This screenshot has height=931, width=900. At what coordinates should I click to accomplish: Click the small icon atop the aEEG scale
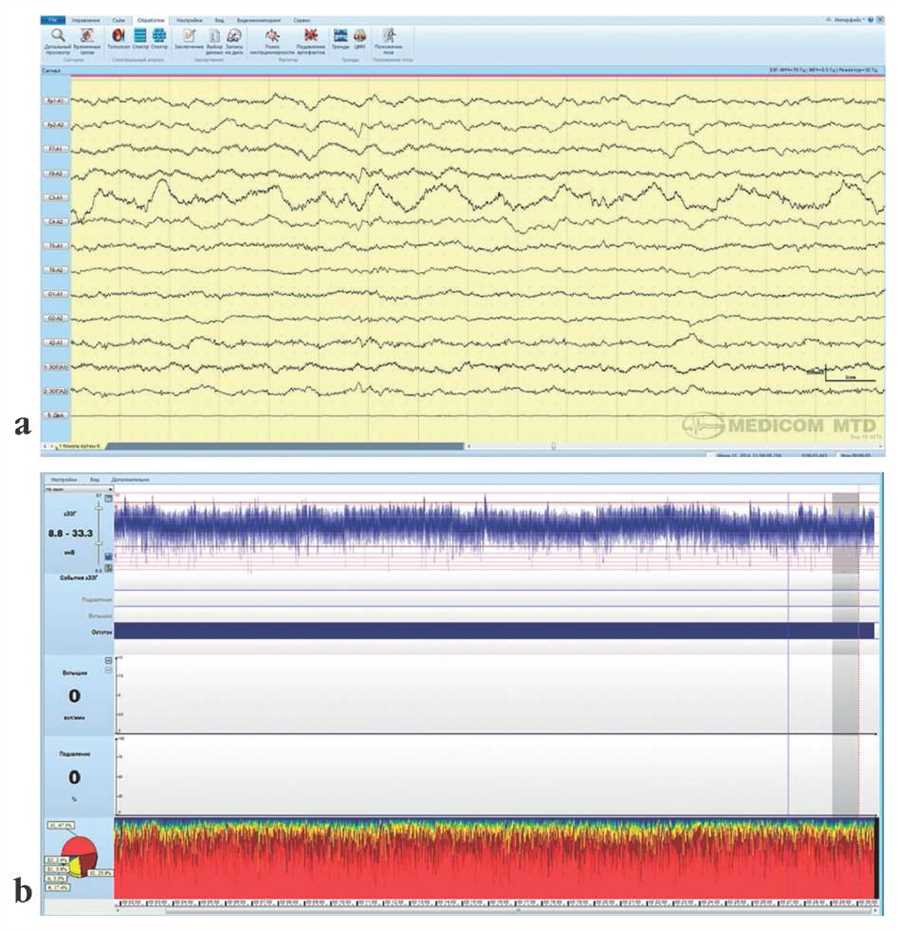click(x=109, y=499)
